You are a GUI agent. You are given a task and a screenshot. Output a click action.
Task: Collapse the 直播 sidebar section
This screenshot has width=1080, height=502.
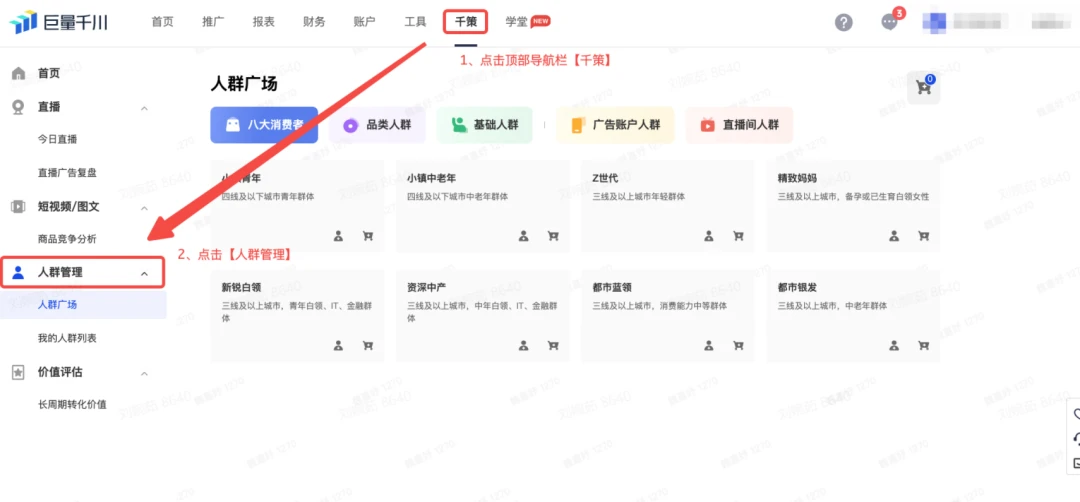(144, 108)
